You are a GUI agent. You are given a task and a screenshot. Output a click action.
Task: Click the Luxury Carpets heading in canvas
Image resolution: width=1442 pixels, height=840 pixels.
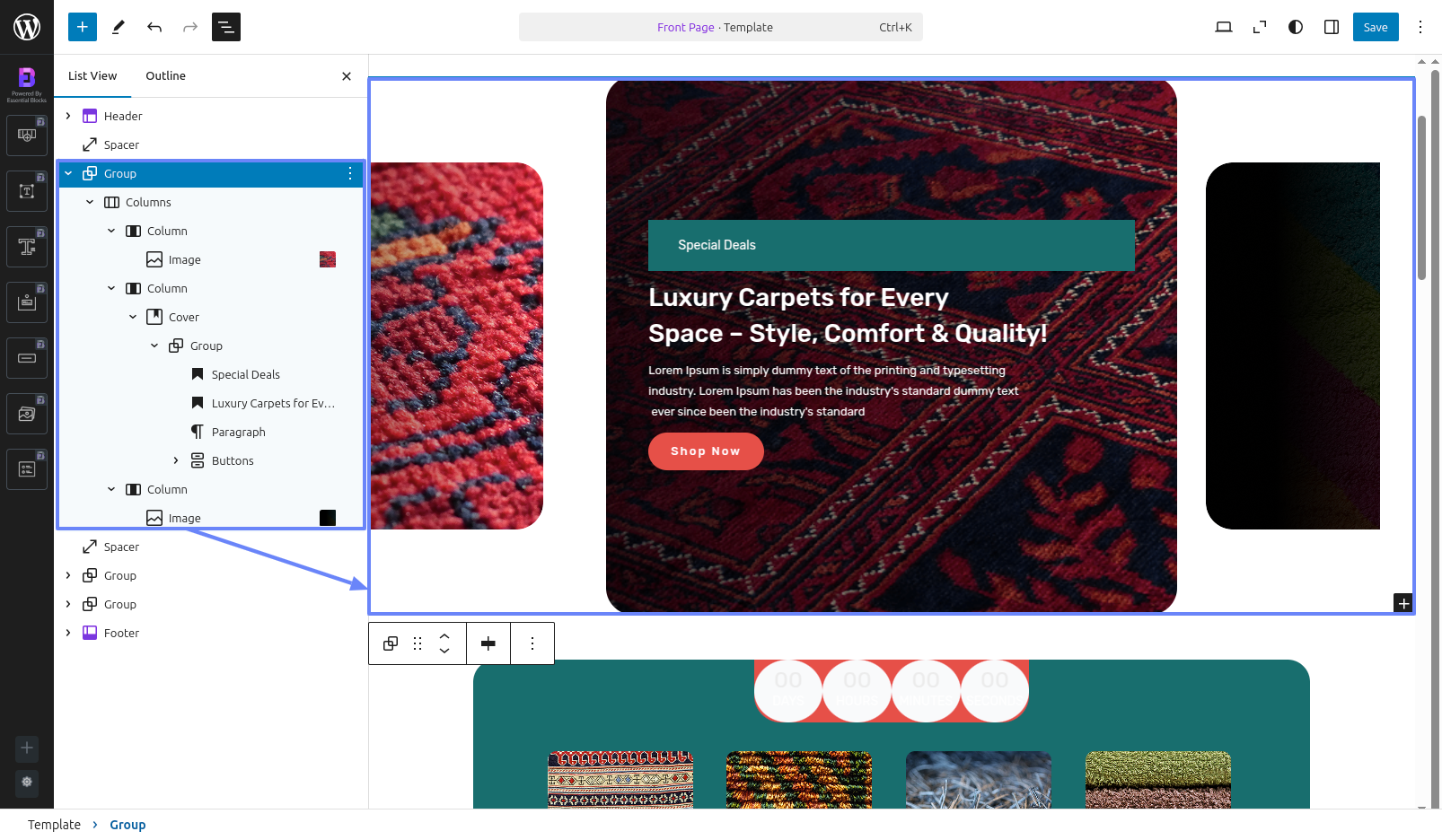click(848, 315)
